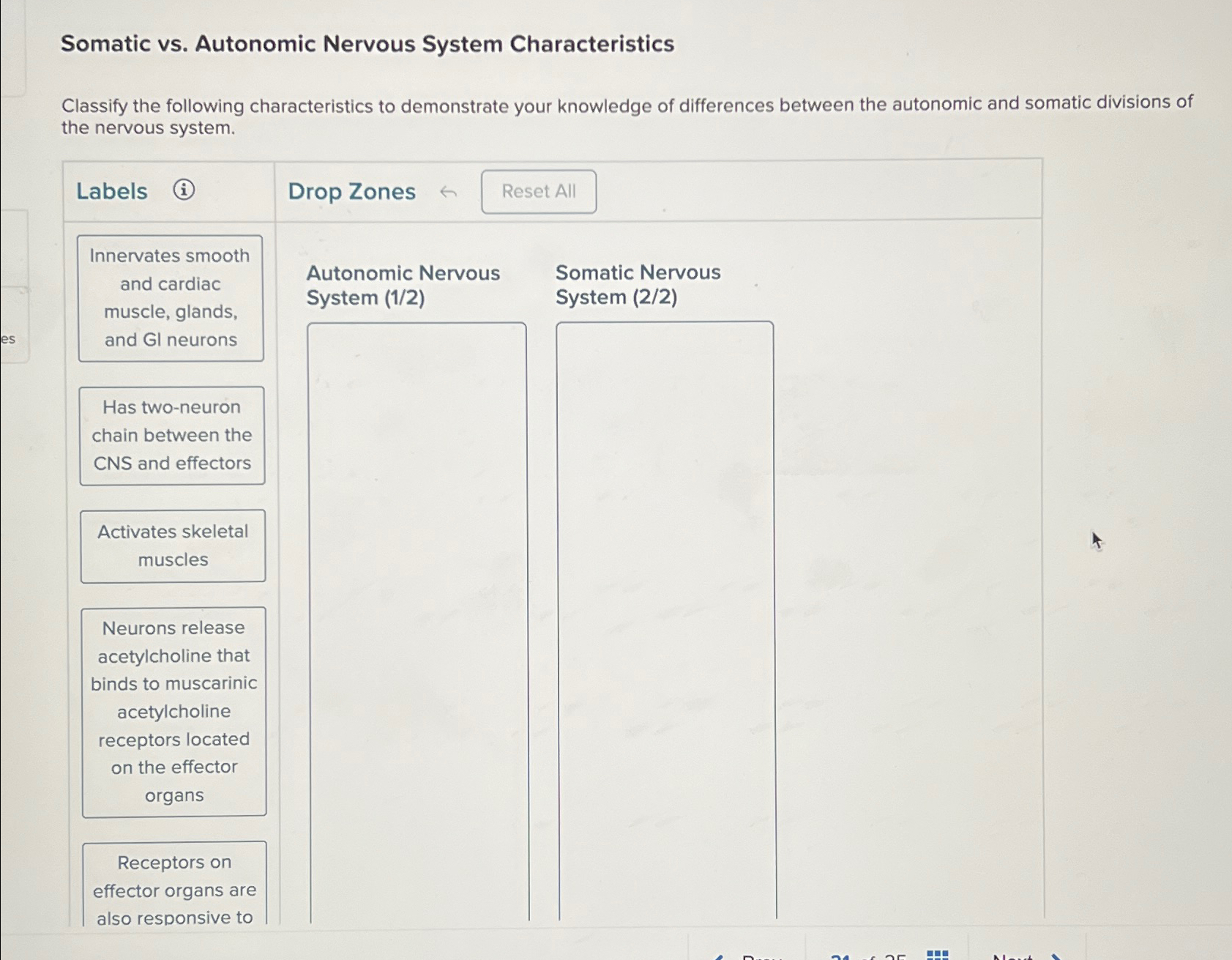Select the 'Receptors on effector organs' label
This screenshot has width=1232, height=960.
[x=174, y=888]
